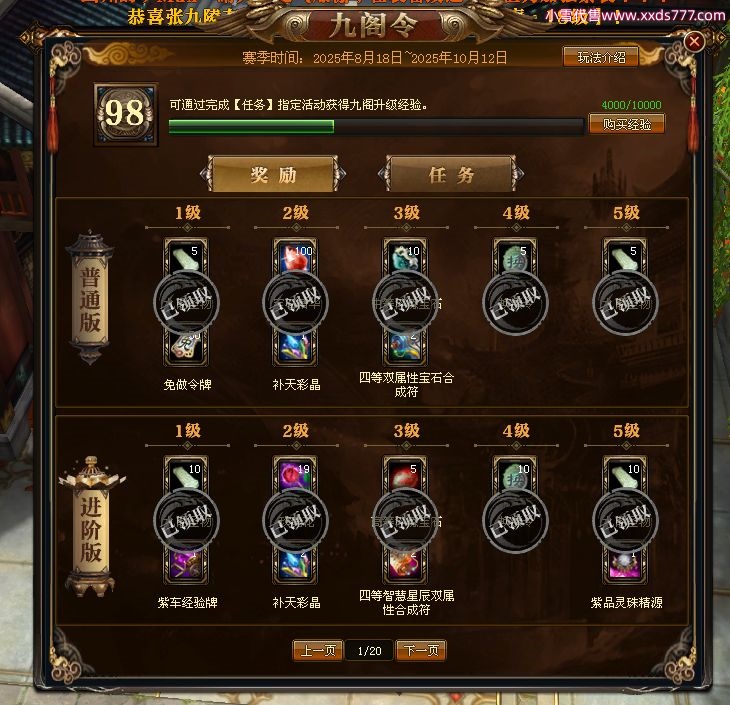This screenshot has width=730, height=705.
Task: Open the 奖励 tab
Action: (273, 175)
